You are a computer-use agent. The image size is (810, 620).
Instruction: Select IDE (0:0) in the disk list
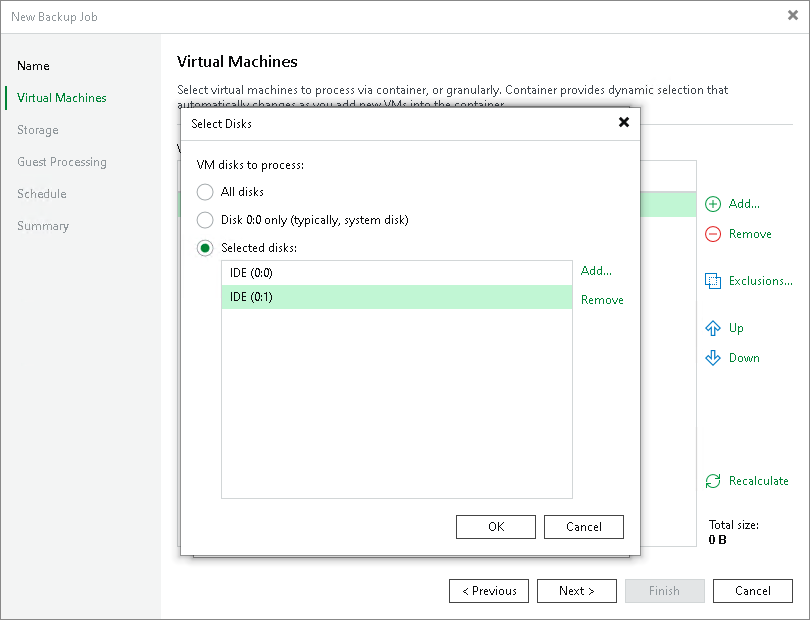[397, 273]
